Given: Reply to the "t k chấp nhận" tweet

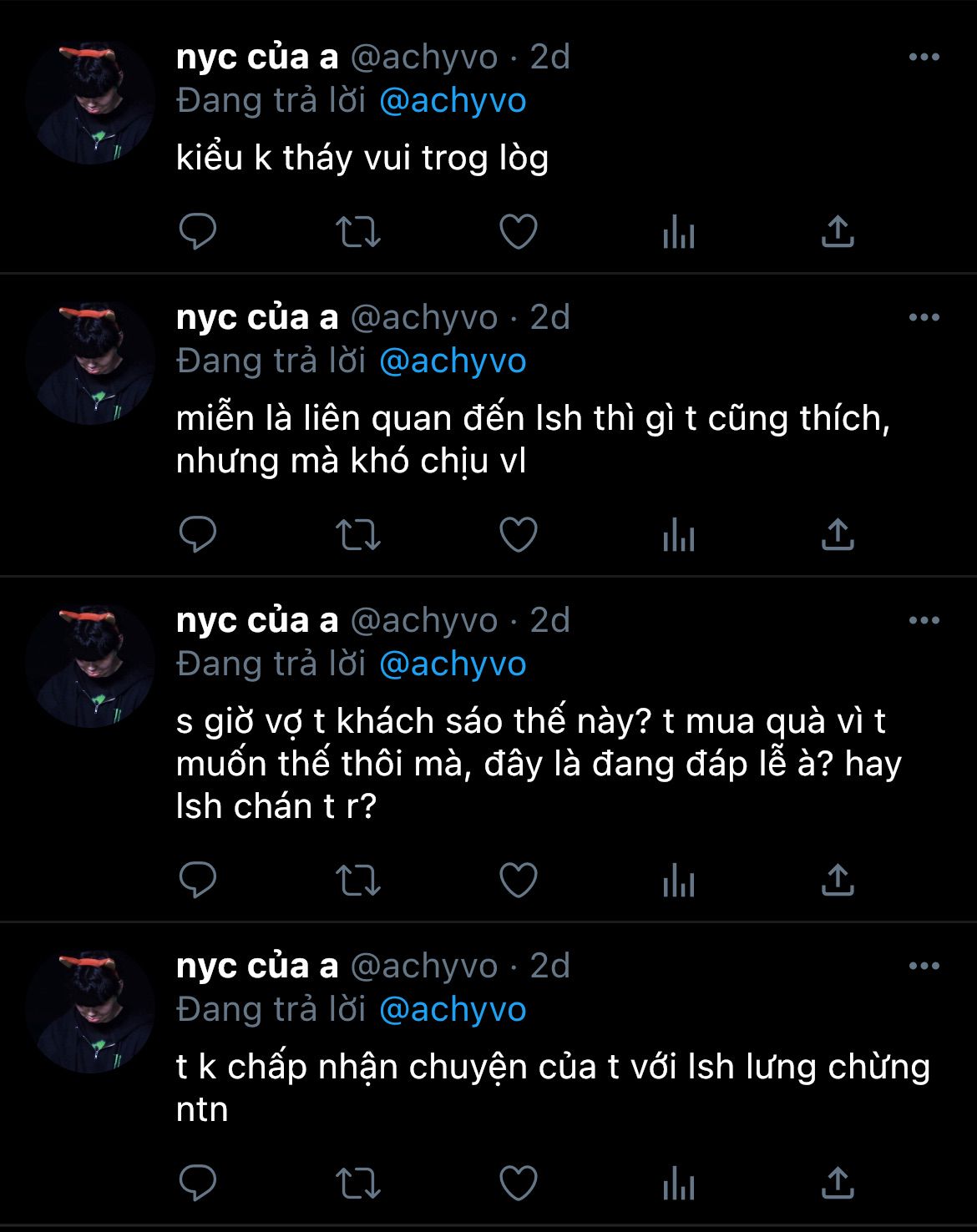Looking at the screenshot, I should click(198, 1183).
